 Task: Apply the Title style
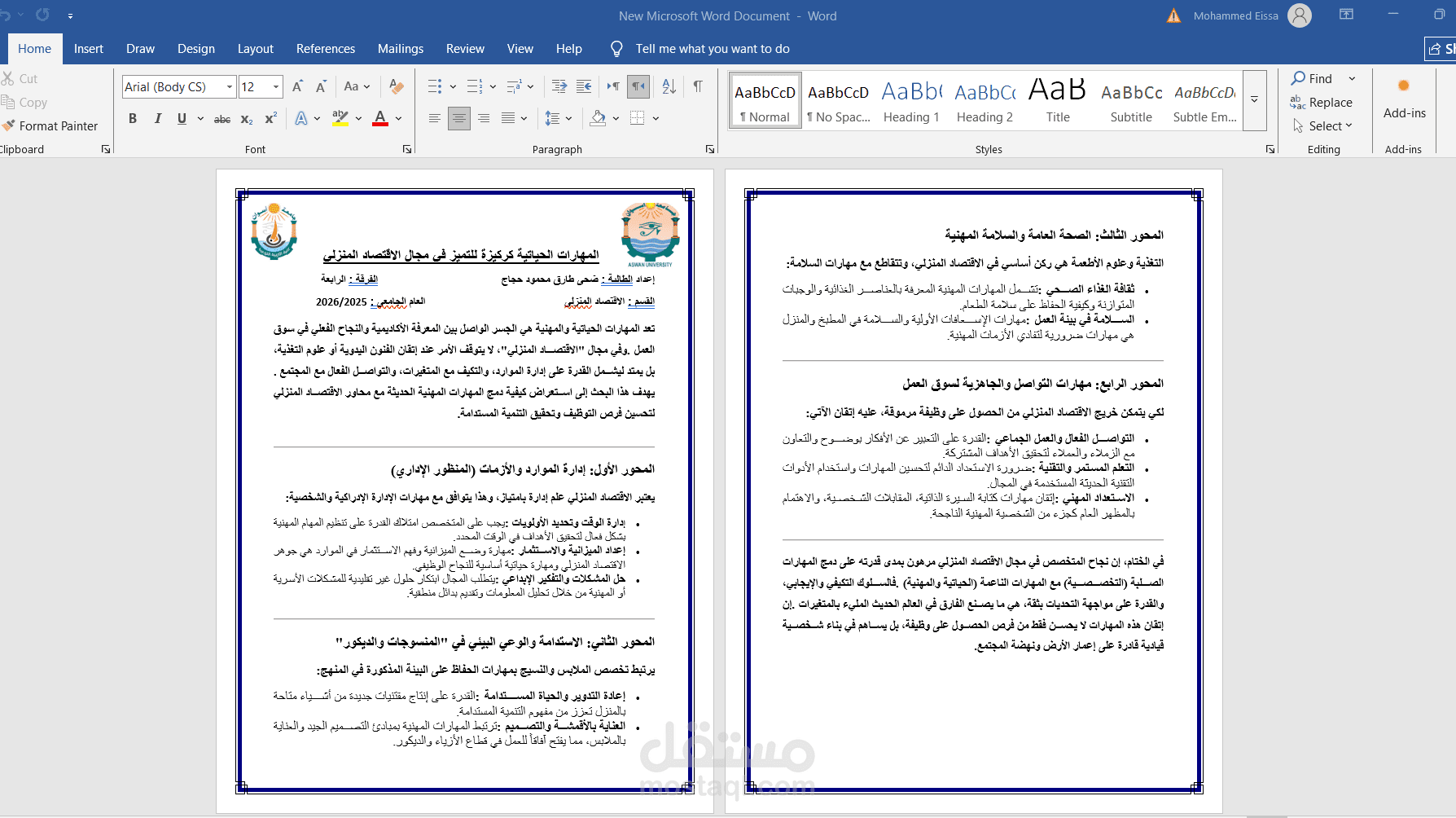[x=1058, y=100]
